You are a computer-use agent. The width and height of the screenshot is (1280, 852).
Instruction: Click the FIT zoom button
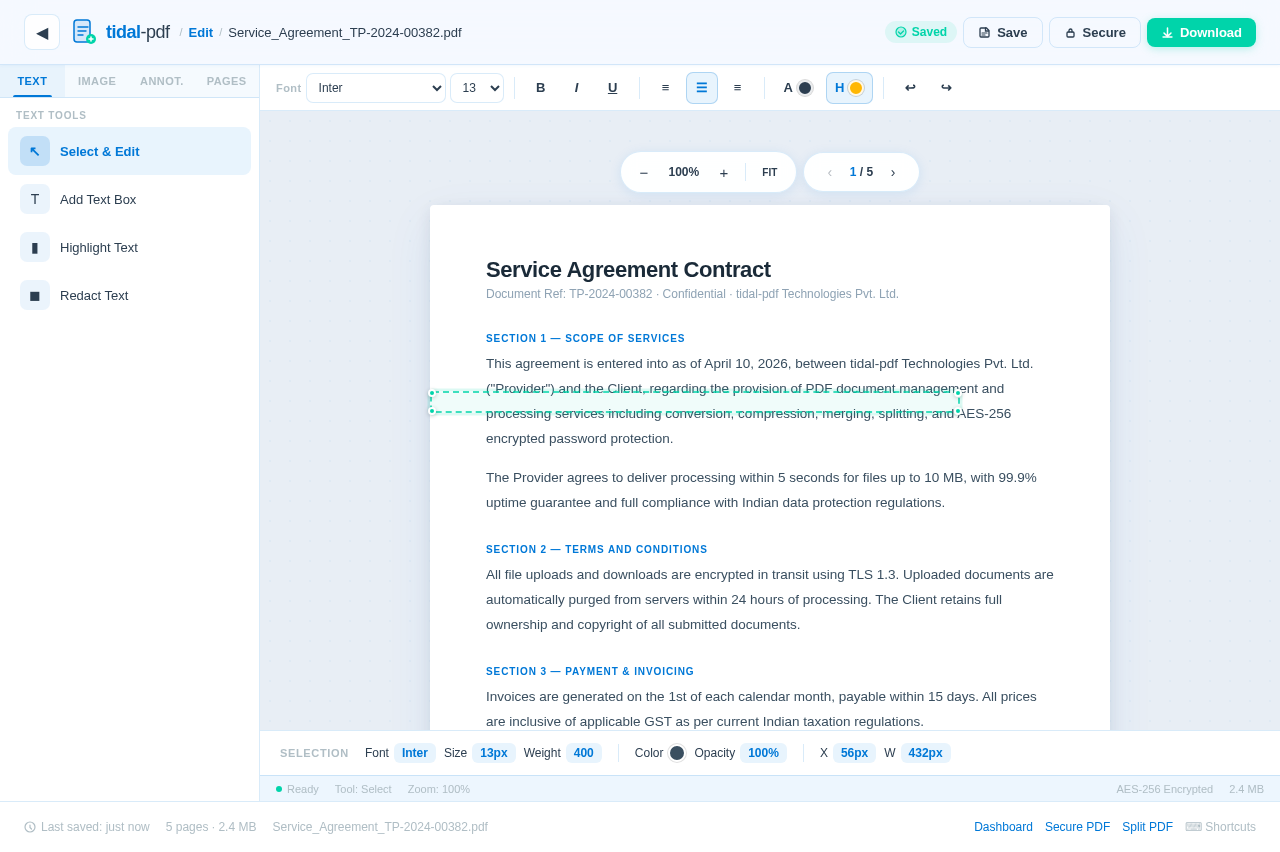pyautogui.click(x=770, y=172)
